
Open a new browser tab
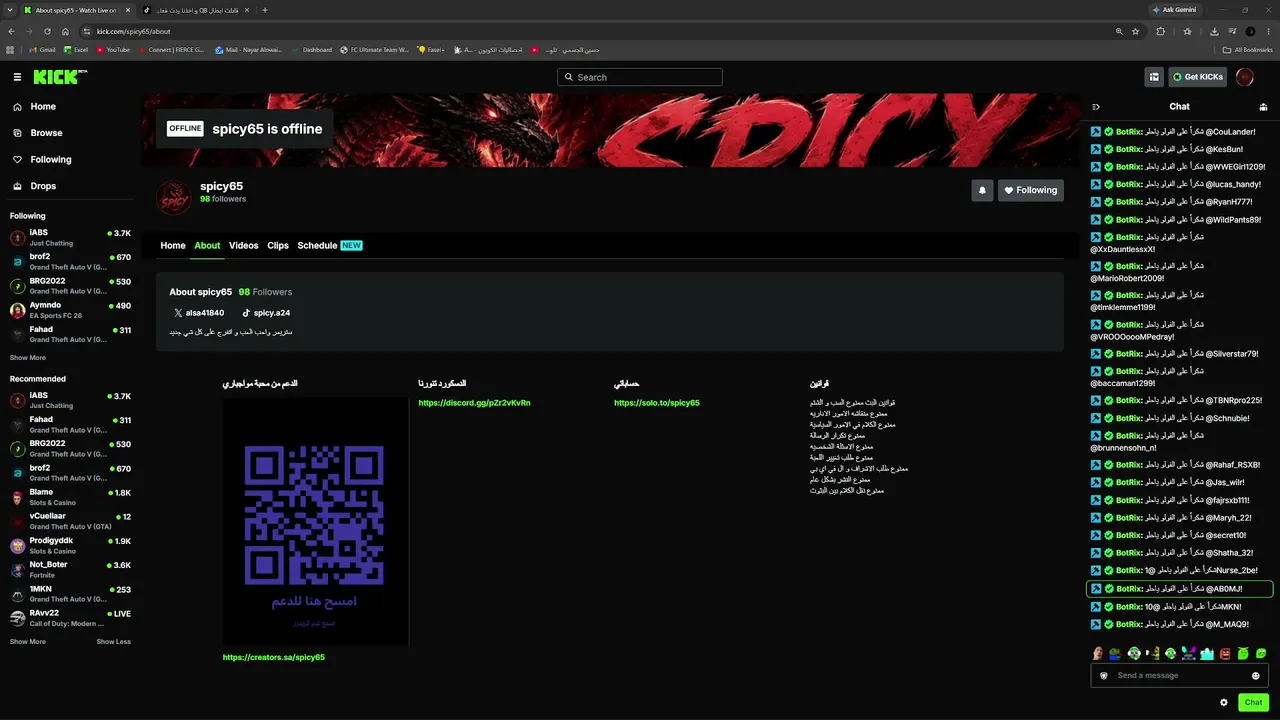click(x=264, y=10)
